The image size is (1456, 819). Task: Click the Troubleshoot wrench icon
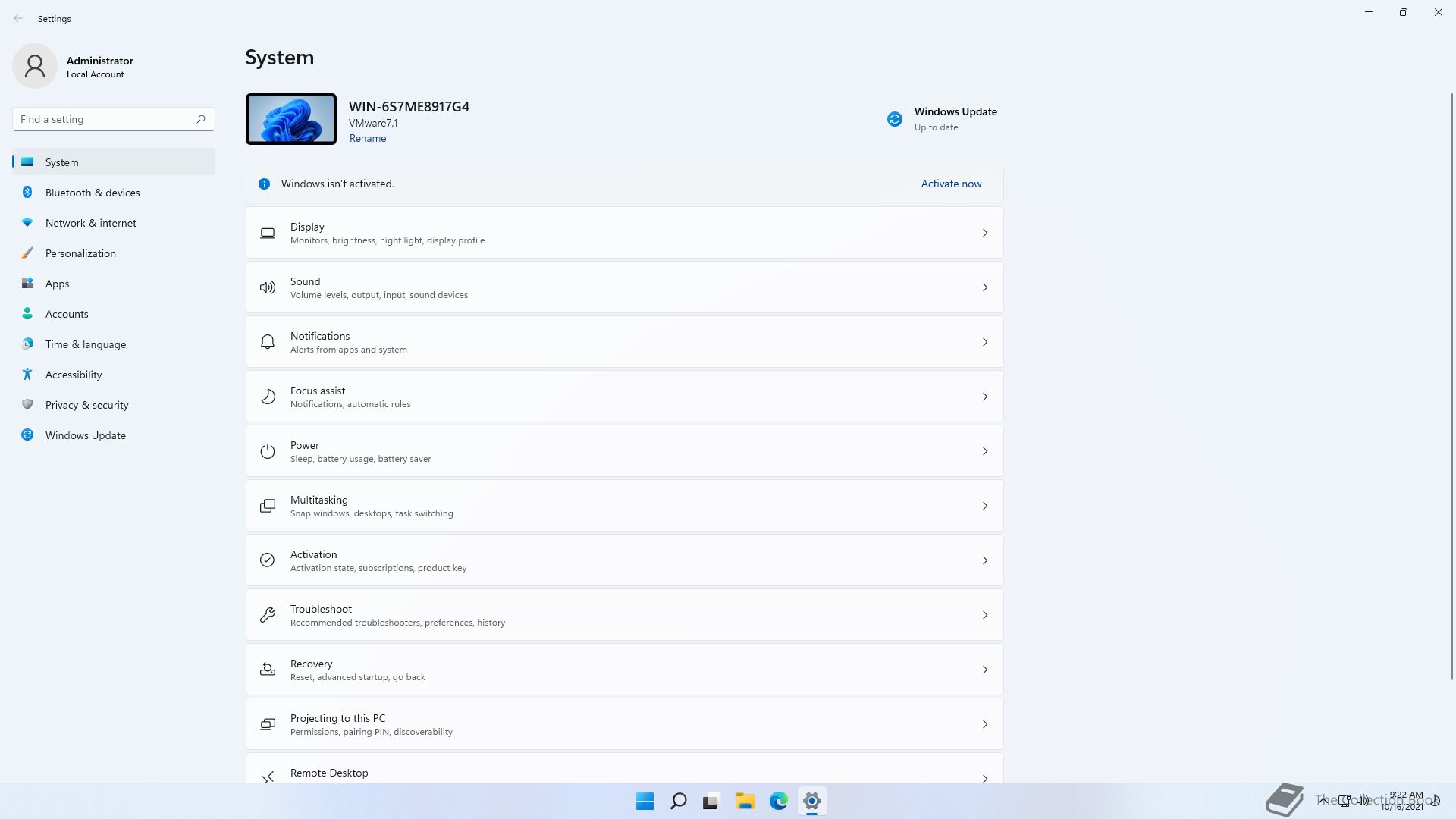click(x=268, y=615)
